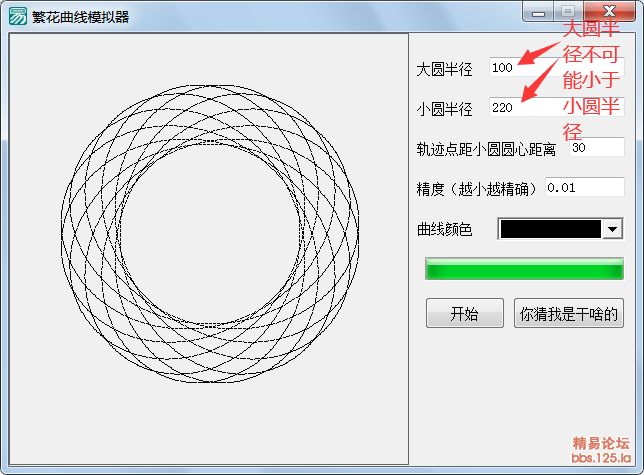The image size is (644, 475).
Task: Close the 繁花曲线模拟器 window
Action: coord(610,11)
